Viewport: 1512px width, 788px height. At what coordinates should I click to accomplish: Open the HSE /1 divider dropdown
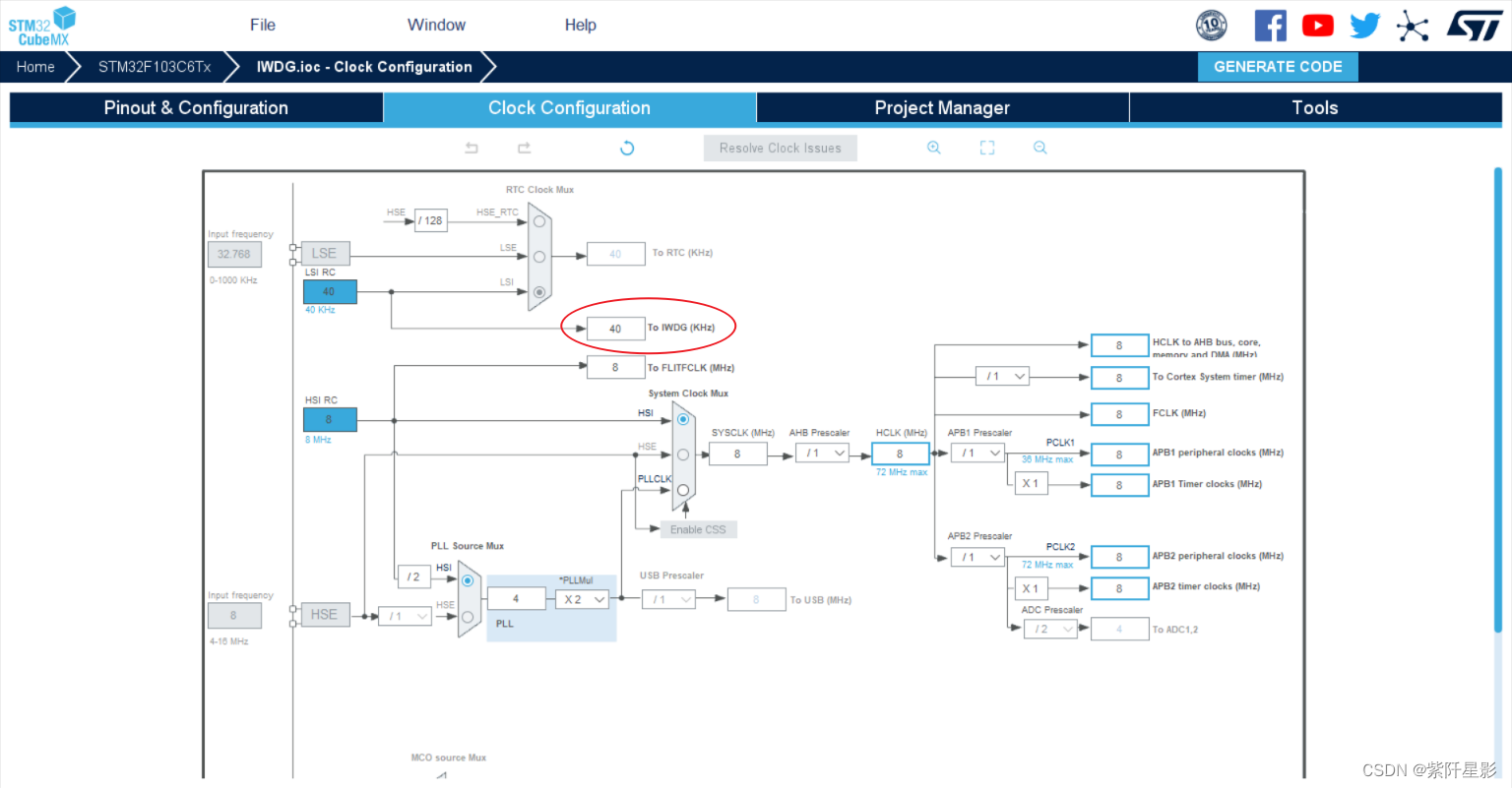click(x=406, y=617)
